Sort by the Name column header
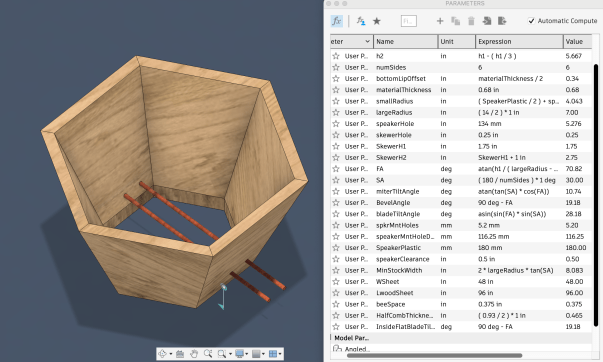The width and height of the screenshot is (603, 362). click(405, 41)
